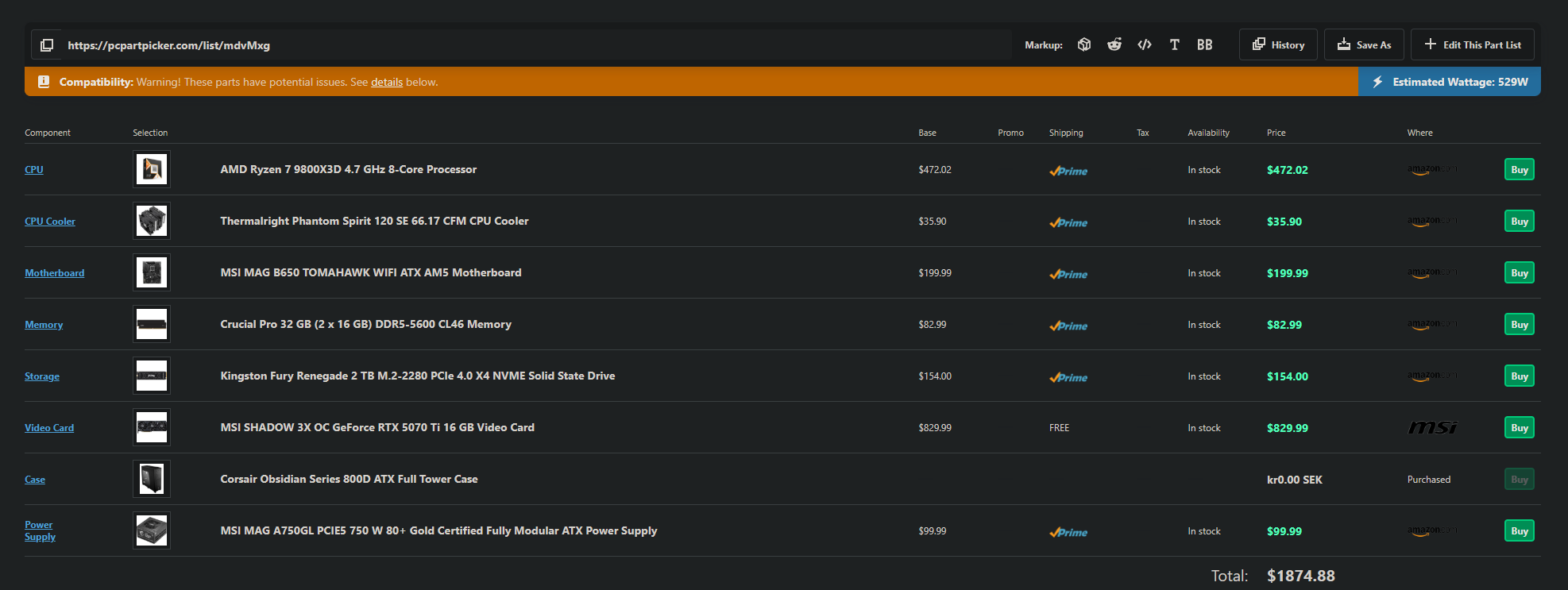The height and width of the screenshot is (590, 1568).
Task: Click the kr0.00 SEK case price
Action: click(1295, 480)
